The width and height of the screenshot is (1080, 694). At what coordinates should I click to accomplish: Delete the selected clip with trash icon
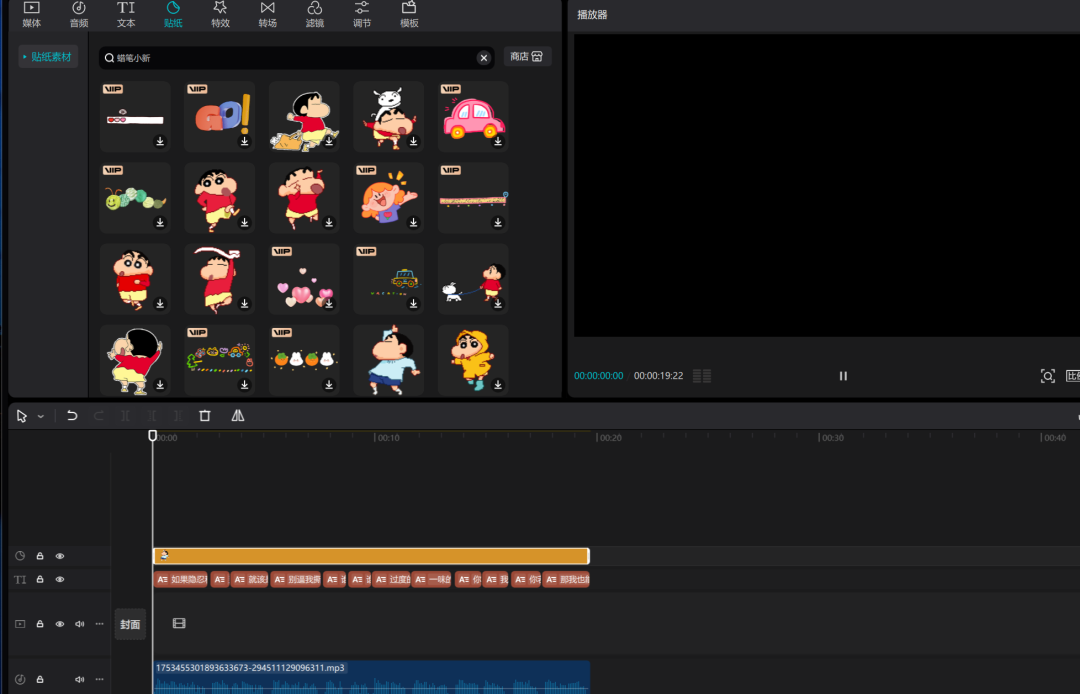click(205, 415)
